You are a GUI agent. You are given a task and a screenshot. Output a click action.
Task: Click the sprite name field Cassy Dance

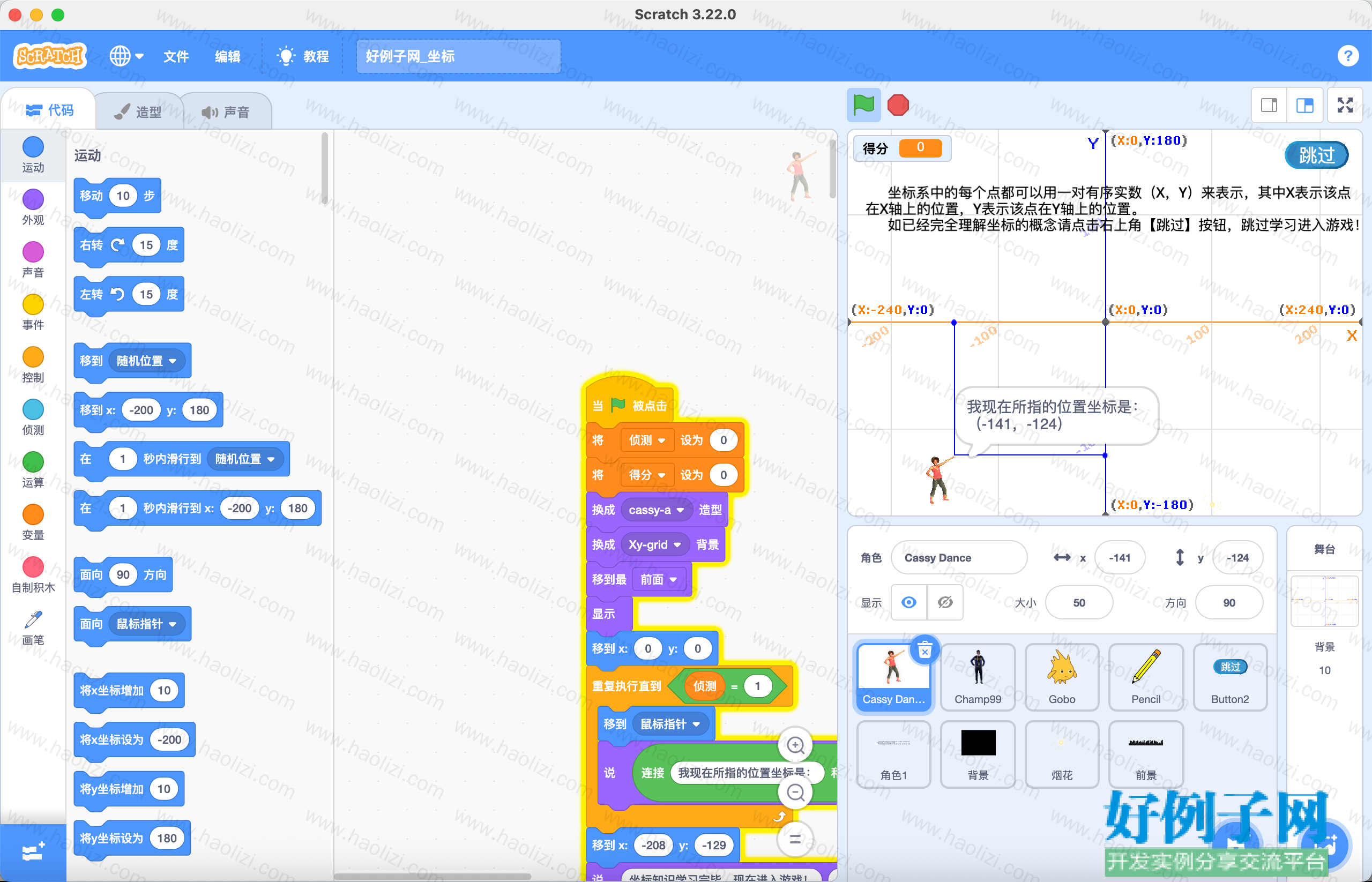(959, 558)
